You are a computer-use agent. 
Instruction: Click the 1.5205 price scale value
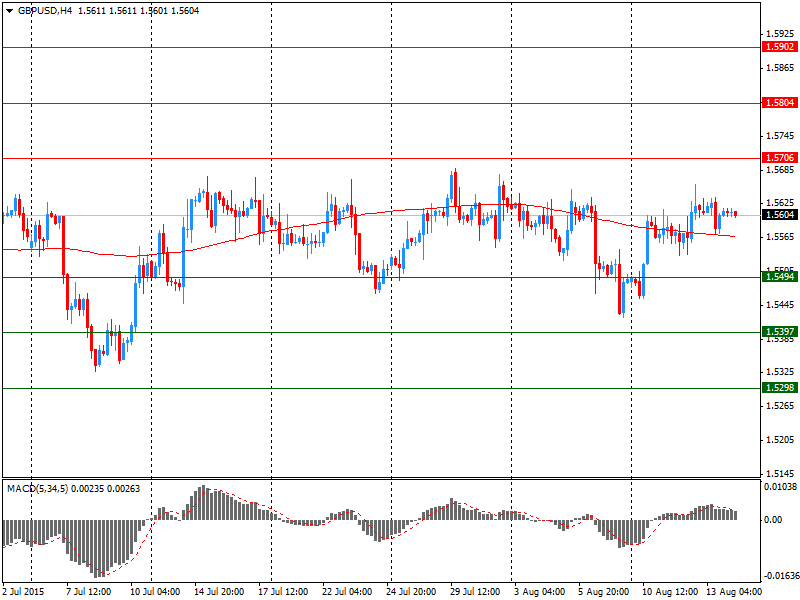[x=781, y=440]
